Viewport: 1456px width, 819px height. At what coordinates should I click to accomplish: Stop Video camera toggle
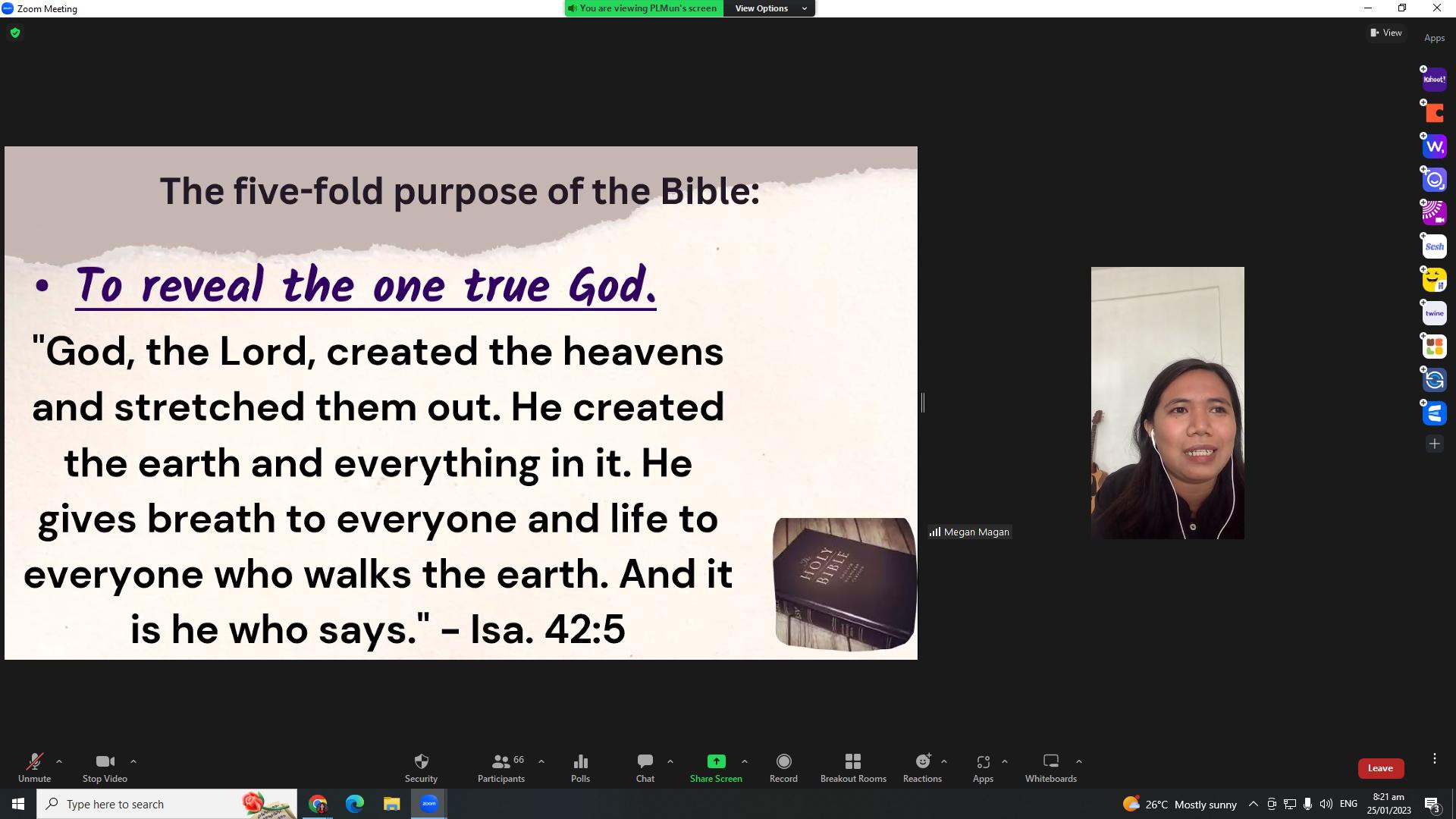105,767
